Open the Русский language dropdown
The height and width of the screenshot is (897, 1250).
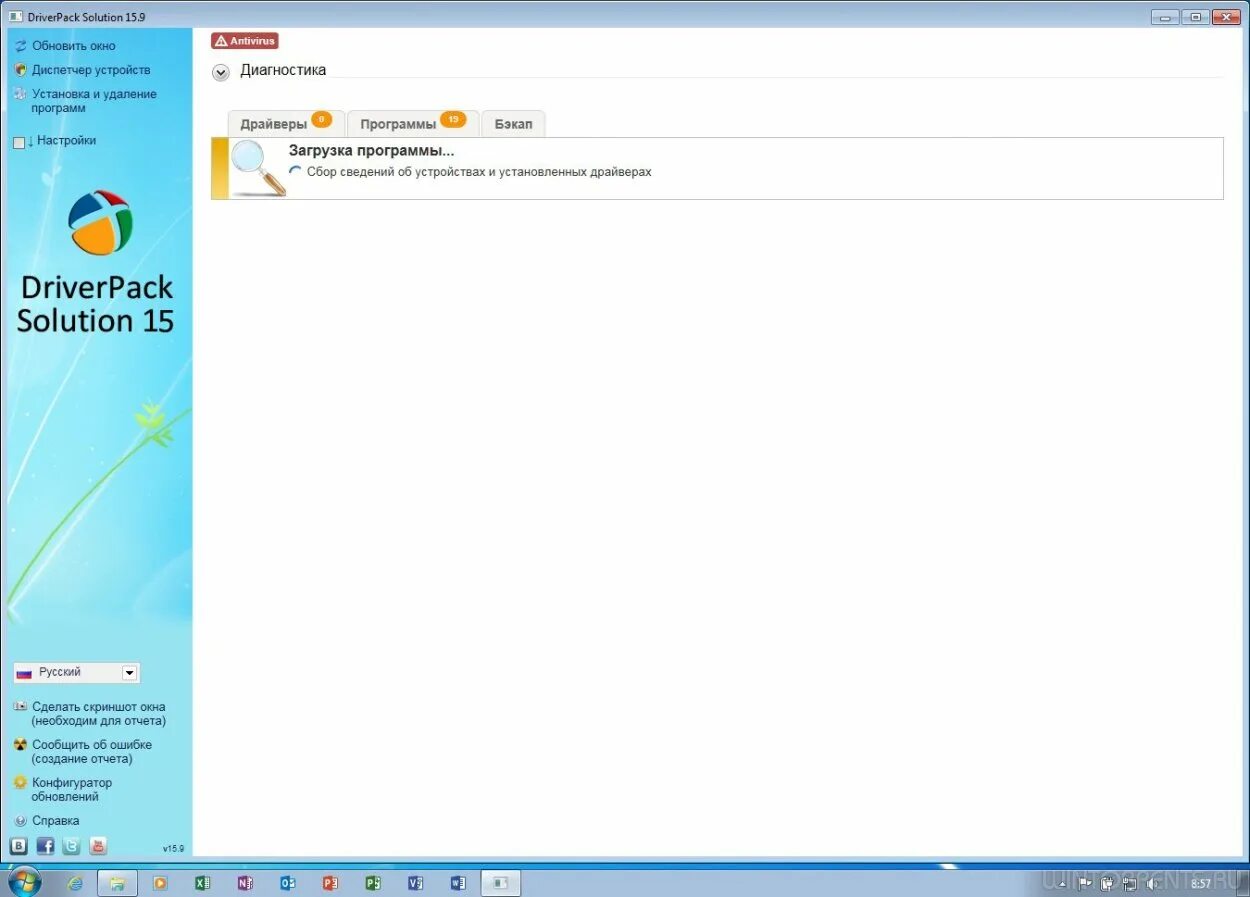[77, 673]
